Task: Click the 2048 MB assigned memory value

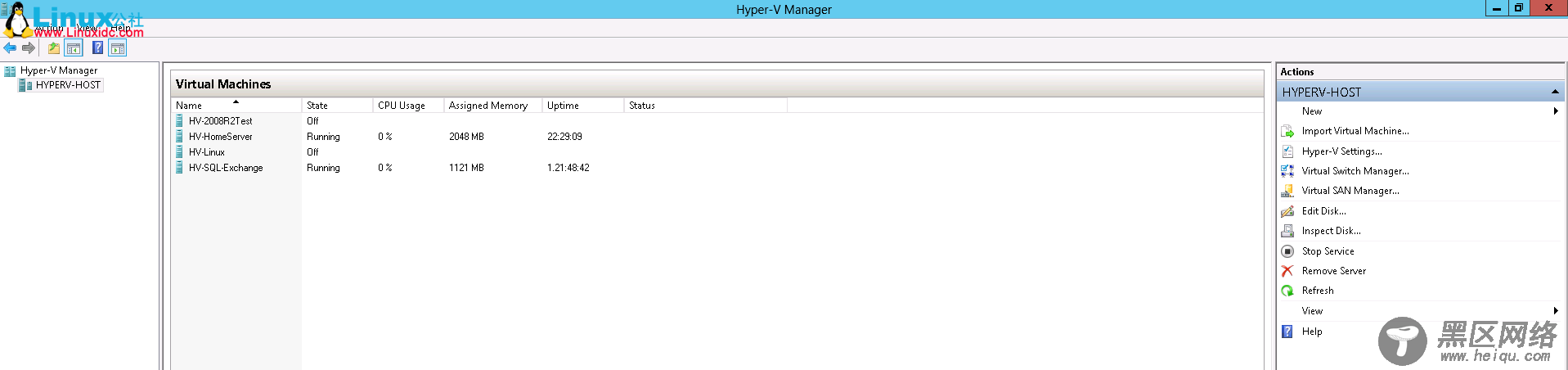Action: 466,137
